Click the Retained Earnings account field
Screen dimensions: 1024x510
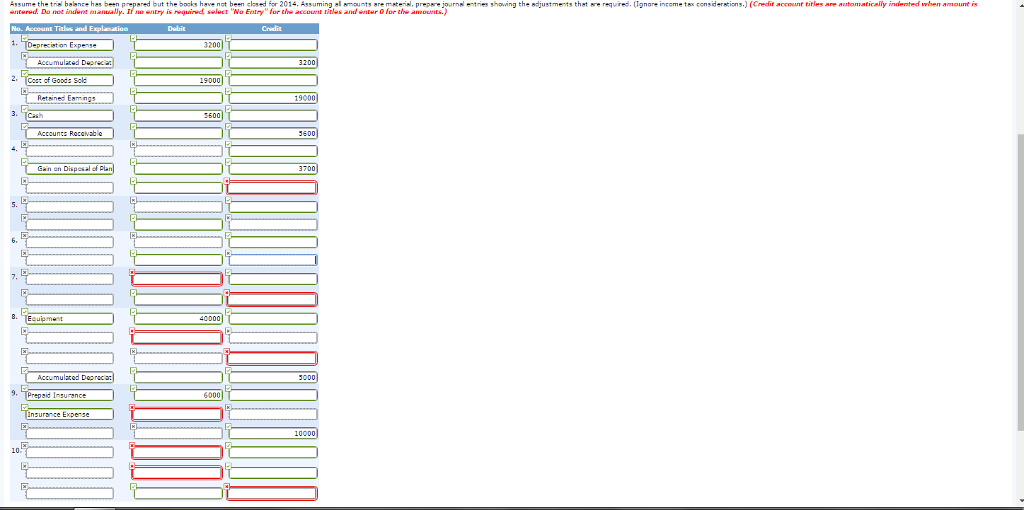(x=70, y=98)
